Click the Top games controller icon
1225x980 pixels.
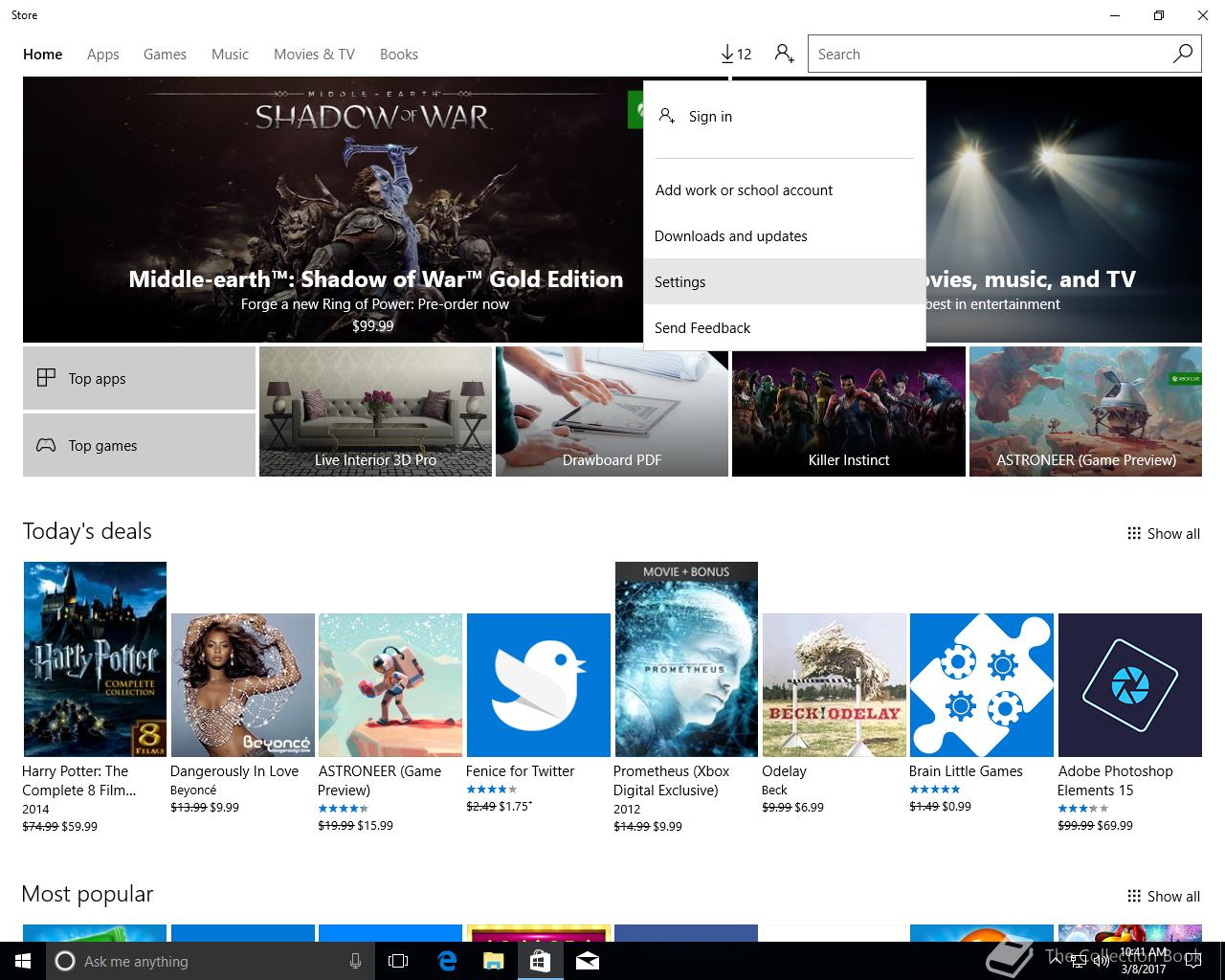46,445
